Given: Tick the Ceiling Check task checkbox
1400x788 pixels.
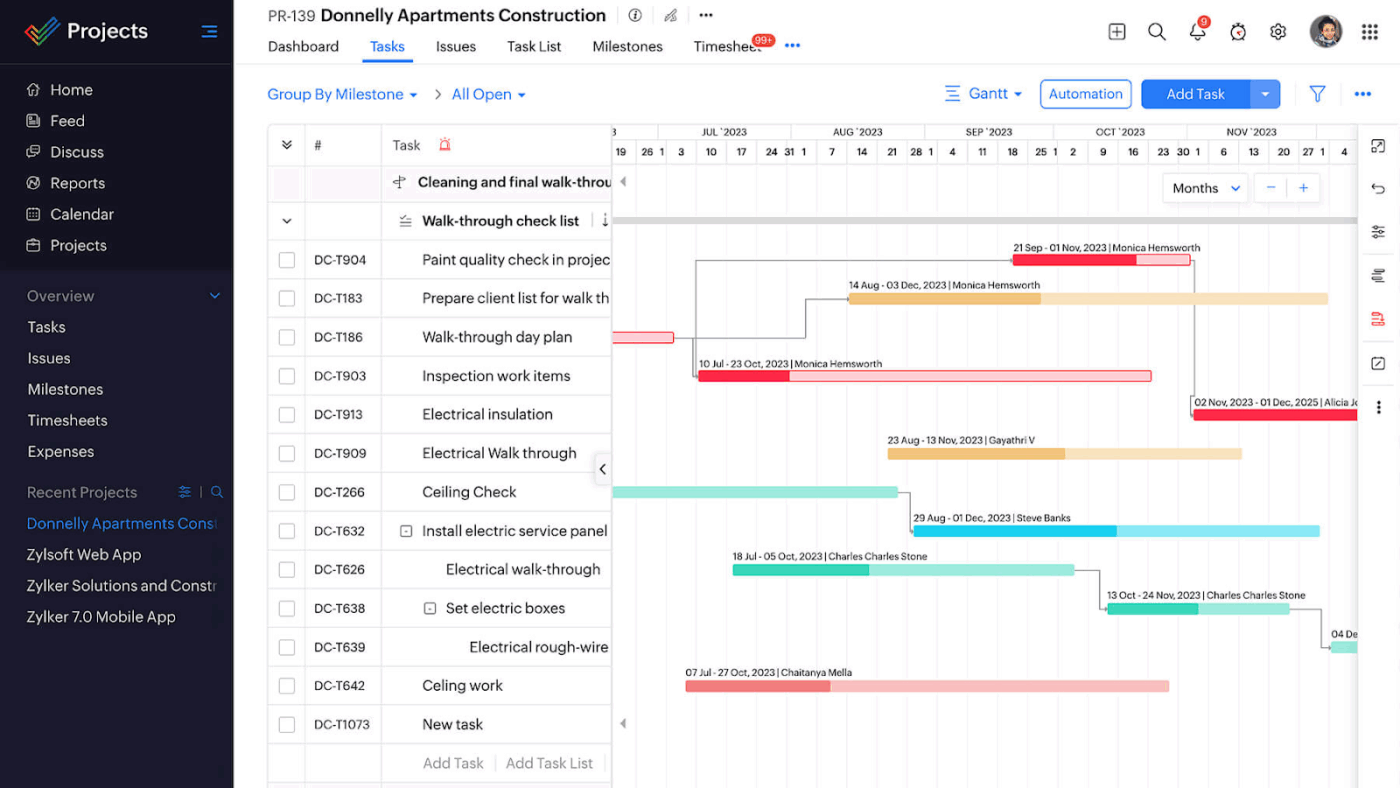Looking at the screenshot, I should [x=287, y=491].
